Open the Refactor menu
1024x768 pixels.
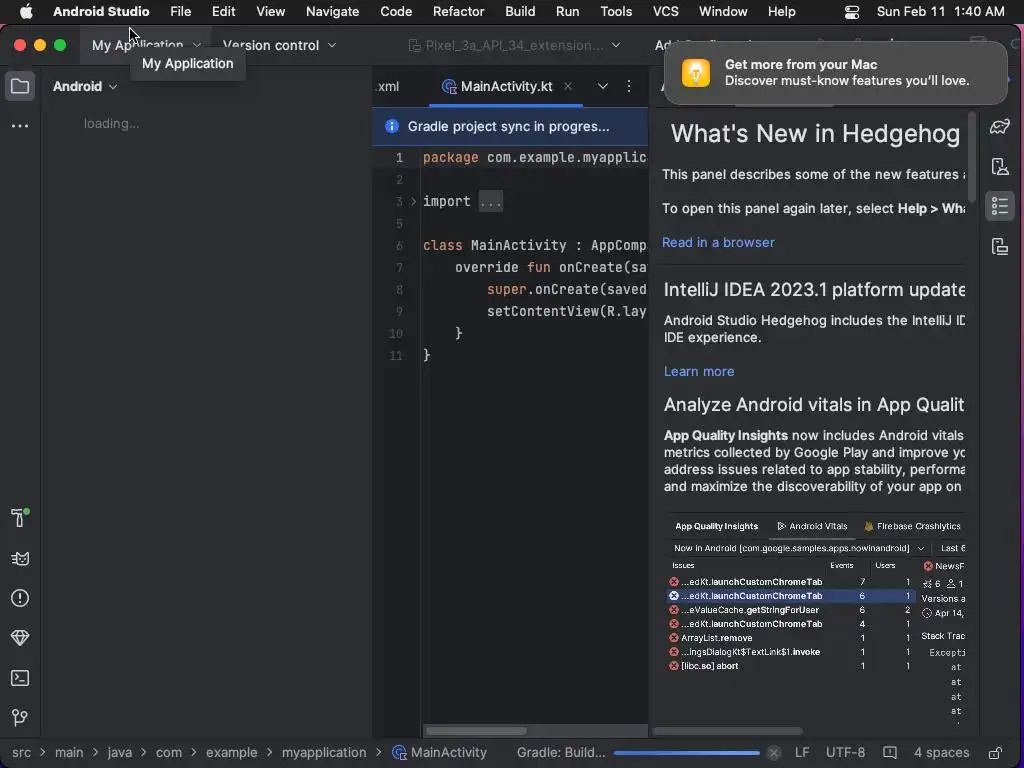pos(458,11)
